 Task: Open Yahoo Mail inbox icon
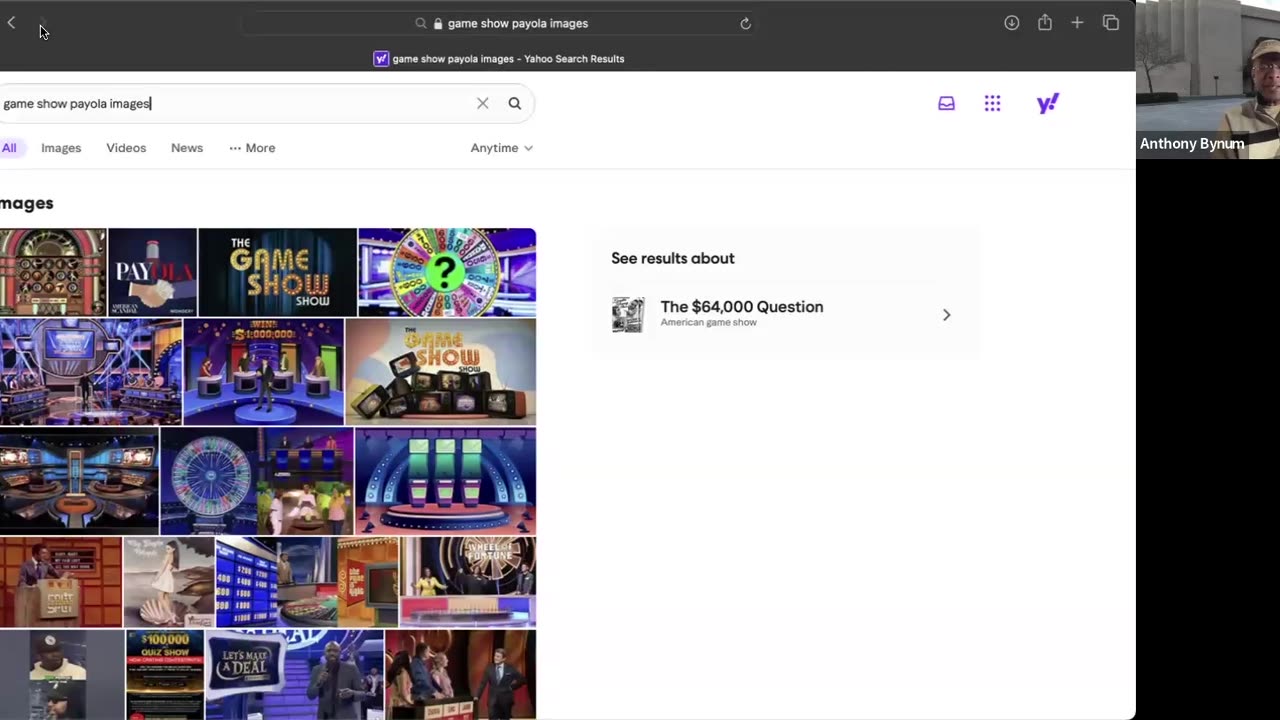pos(946,103)
